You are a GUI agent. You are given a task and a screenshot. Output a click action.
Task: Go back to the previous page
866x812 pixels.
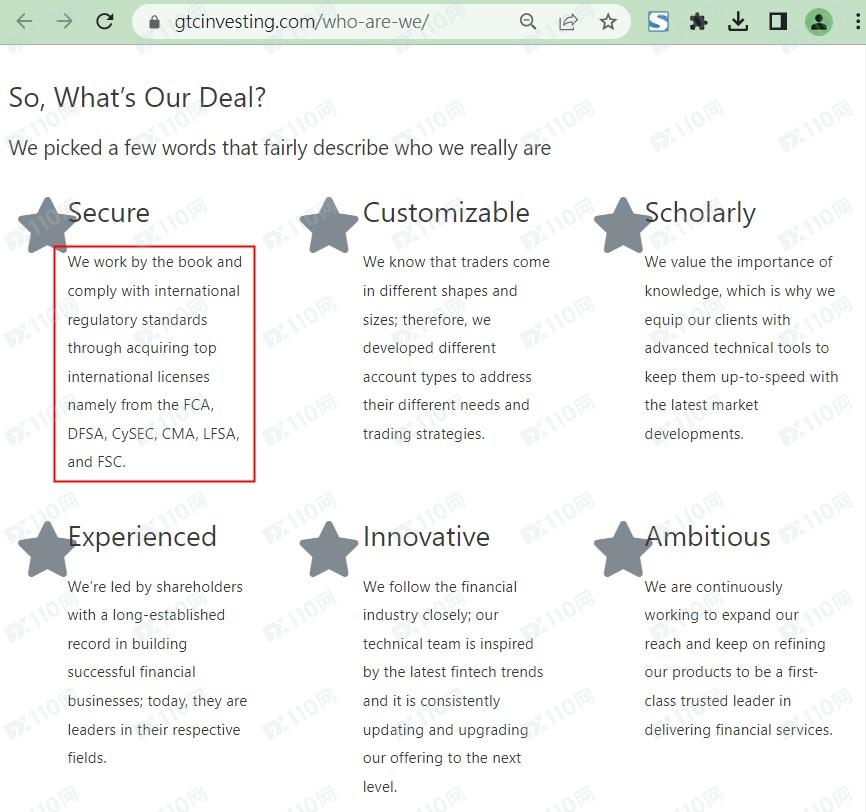[24, 21]
